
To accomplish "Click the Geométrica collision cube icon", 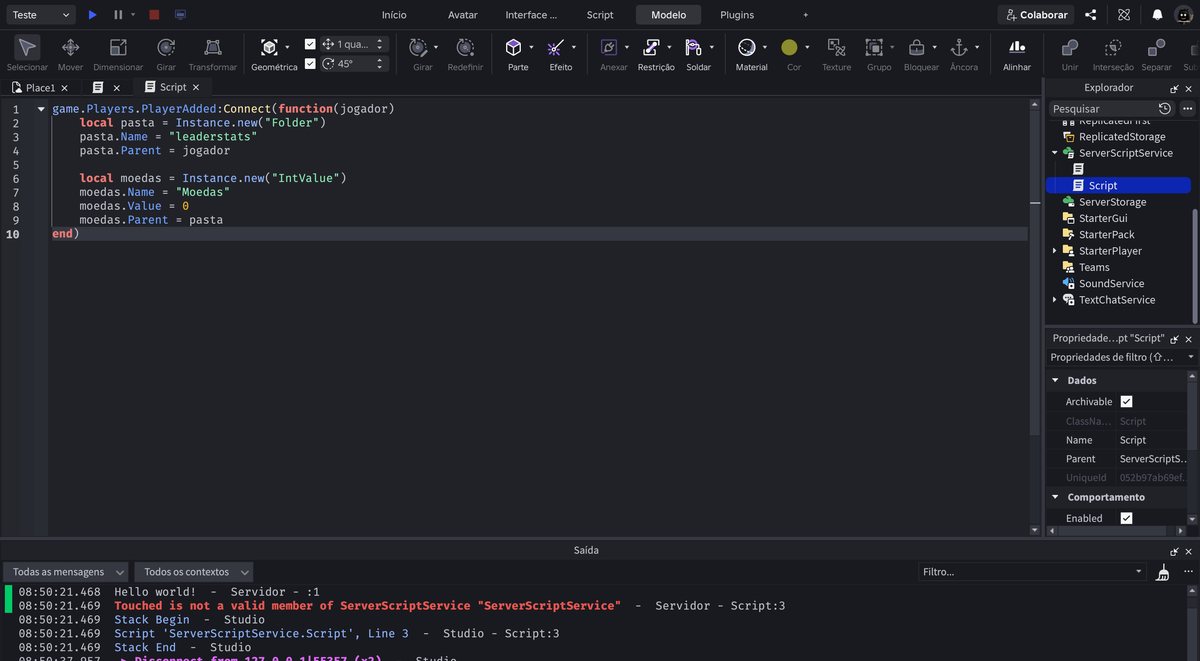I will pyautogui.click(x=269, y=47).
